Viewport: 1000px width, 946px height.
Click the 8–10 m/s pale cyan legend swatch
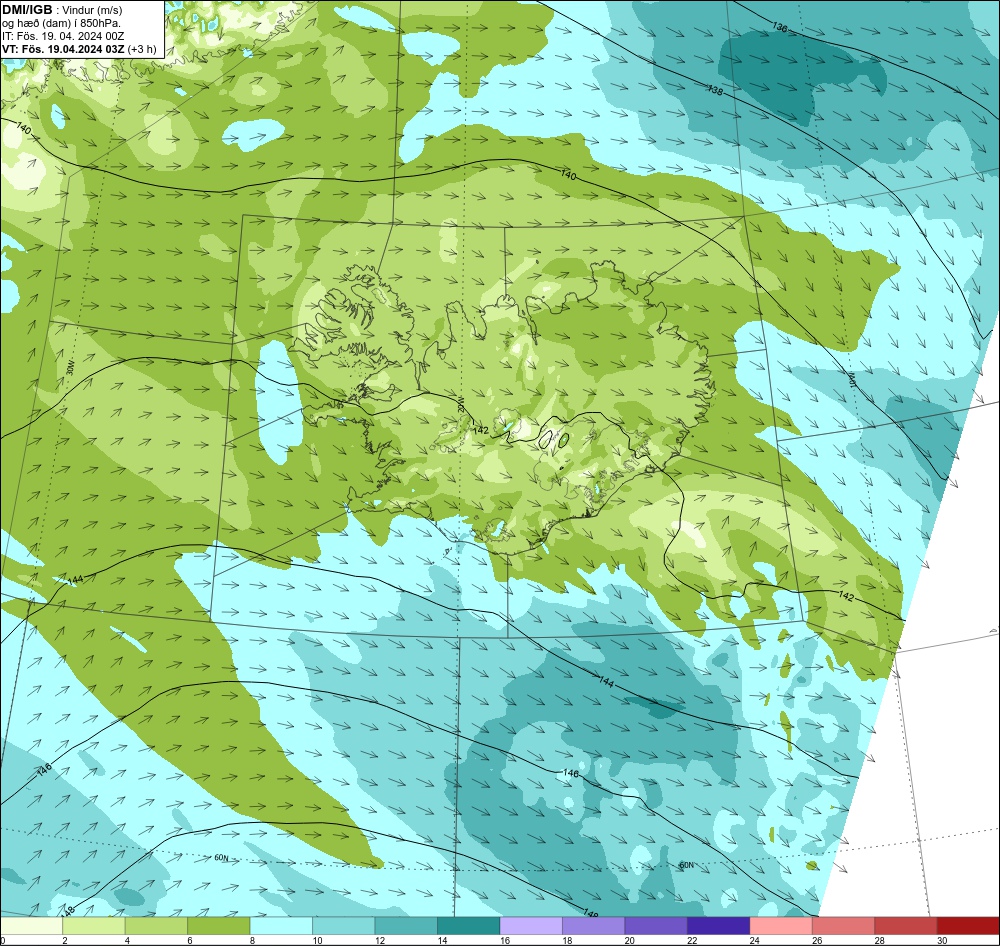pos(281,926)
